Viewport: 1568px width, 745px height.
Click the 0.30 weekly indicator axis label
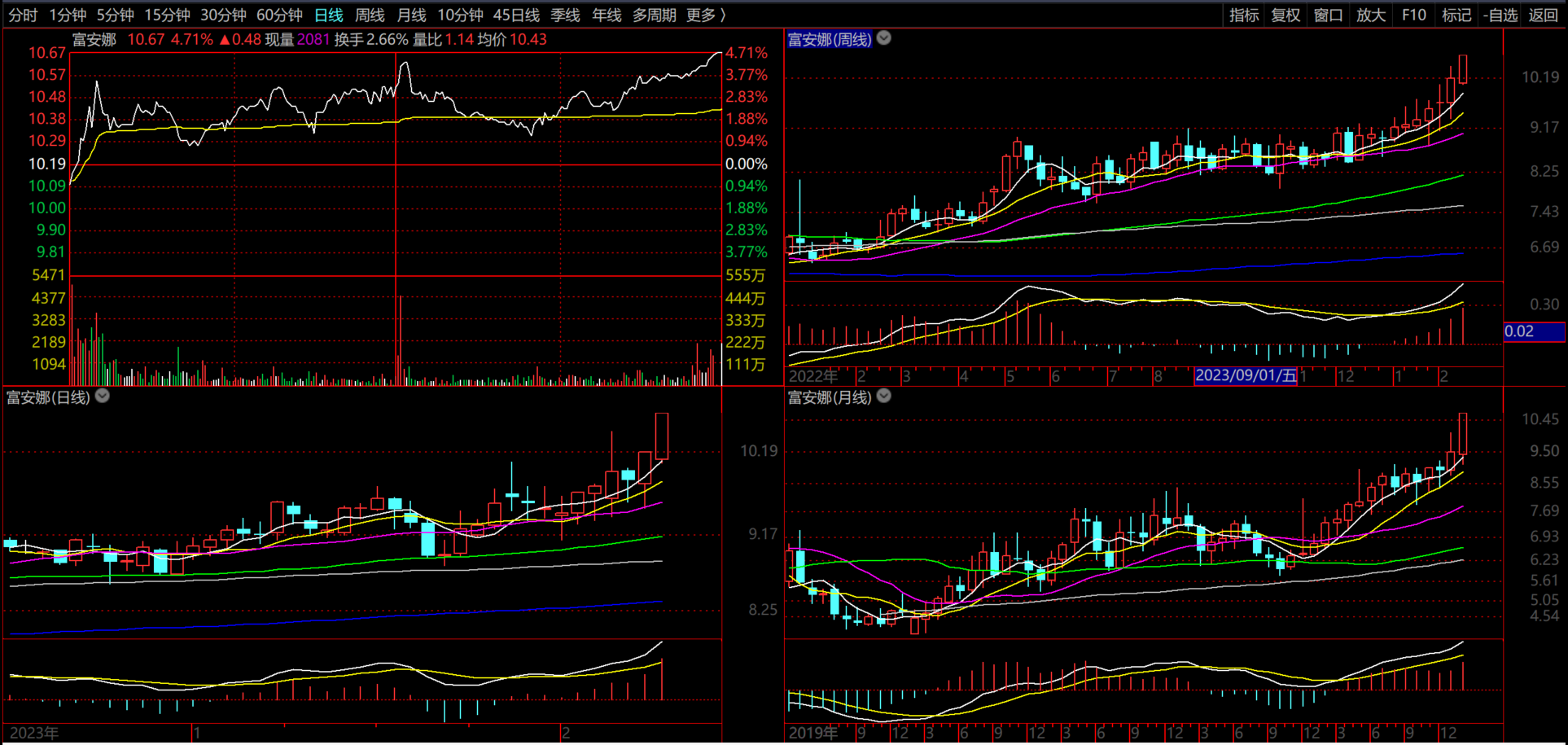(x=1544, y=305)
